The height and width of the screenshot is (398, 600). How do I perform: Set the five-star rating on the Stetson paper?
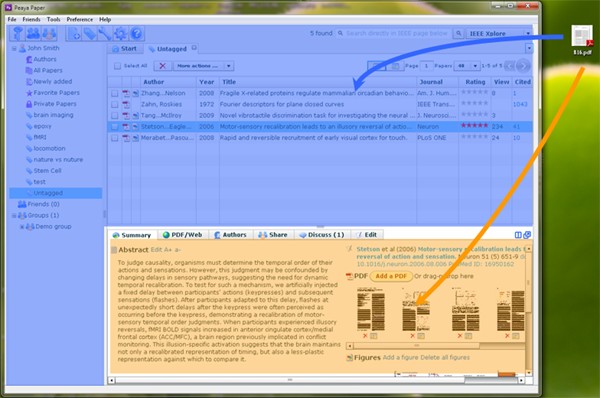point(474,126)
